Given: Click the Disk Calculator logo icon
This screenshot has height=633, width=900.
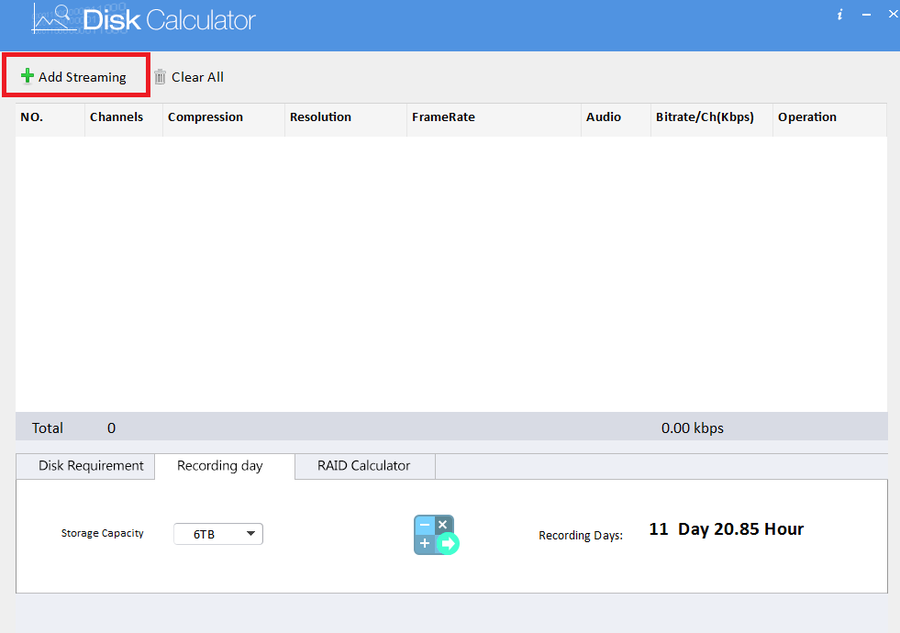Looking at the screenshot, I should click(55, 20).
